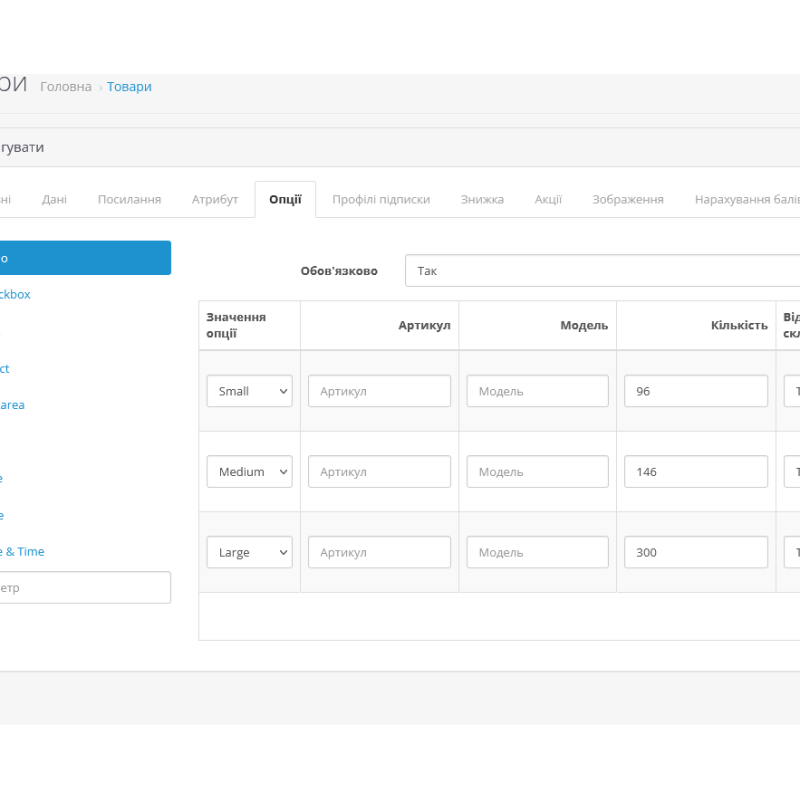Go to the Знижка tab
Screen dimensions: 800x800
coord(482,199)
